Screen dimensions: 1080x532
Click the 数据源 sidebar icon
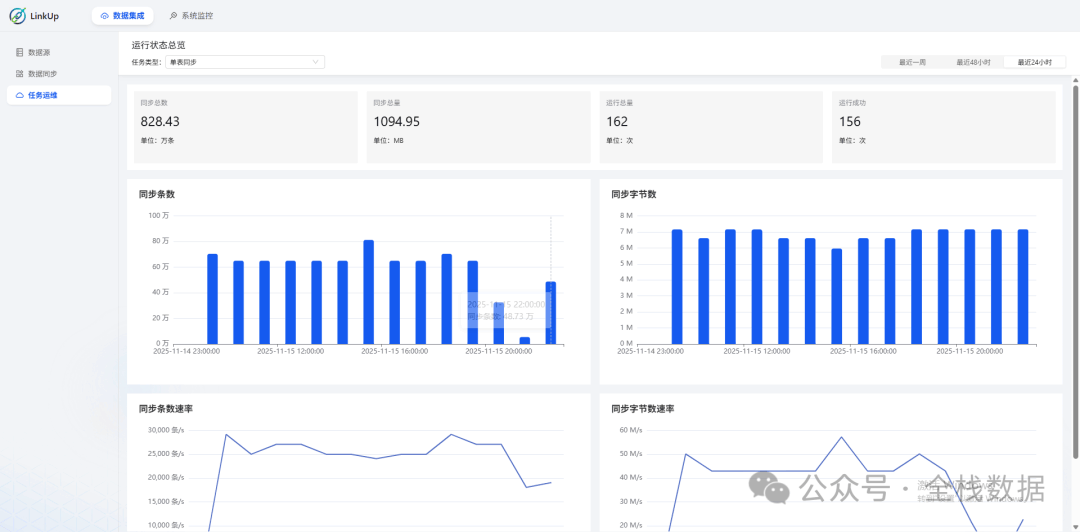(x=20, y=51)
